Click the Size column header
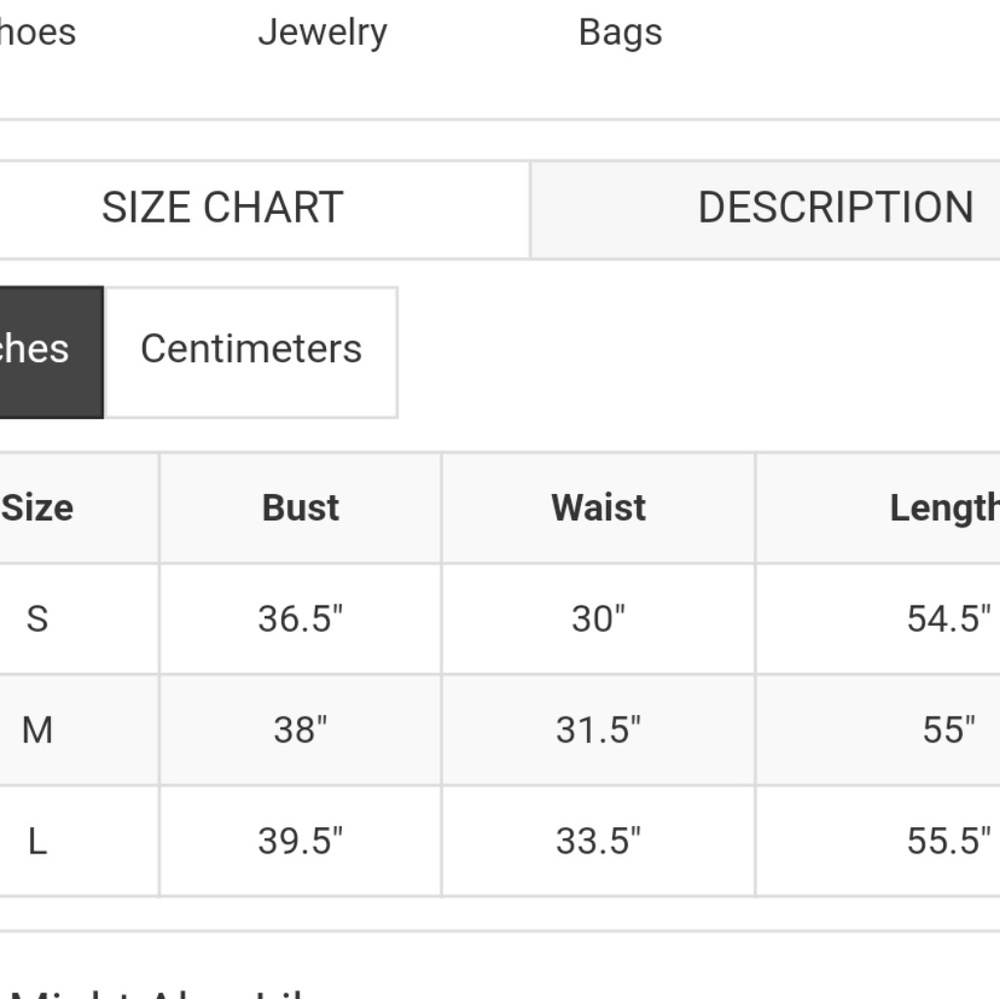Image resolution: width=1000 pixels, height=999 pixels. pos(41,507)
